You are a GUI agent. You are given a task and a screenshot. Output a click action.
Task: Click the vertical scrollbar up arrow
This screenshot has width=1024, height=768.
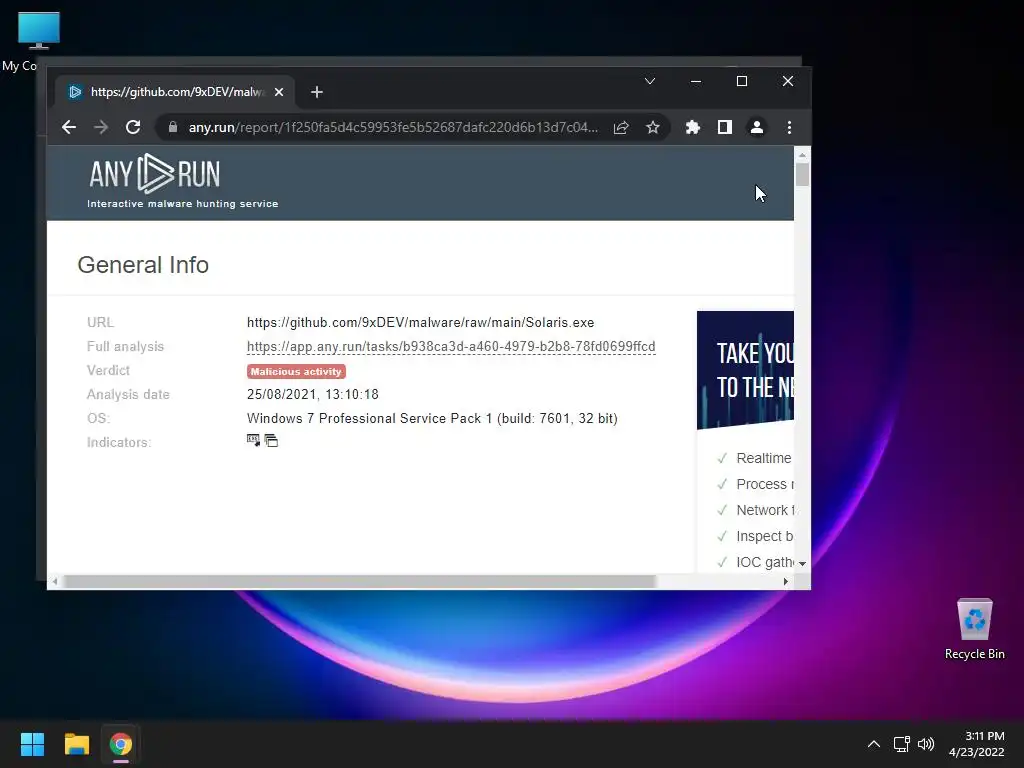[802, 155]
